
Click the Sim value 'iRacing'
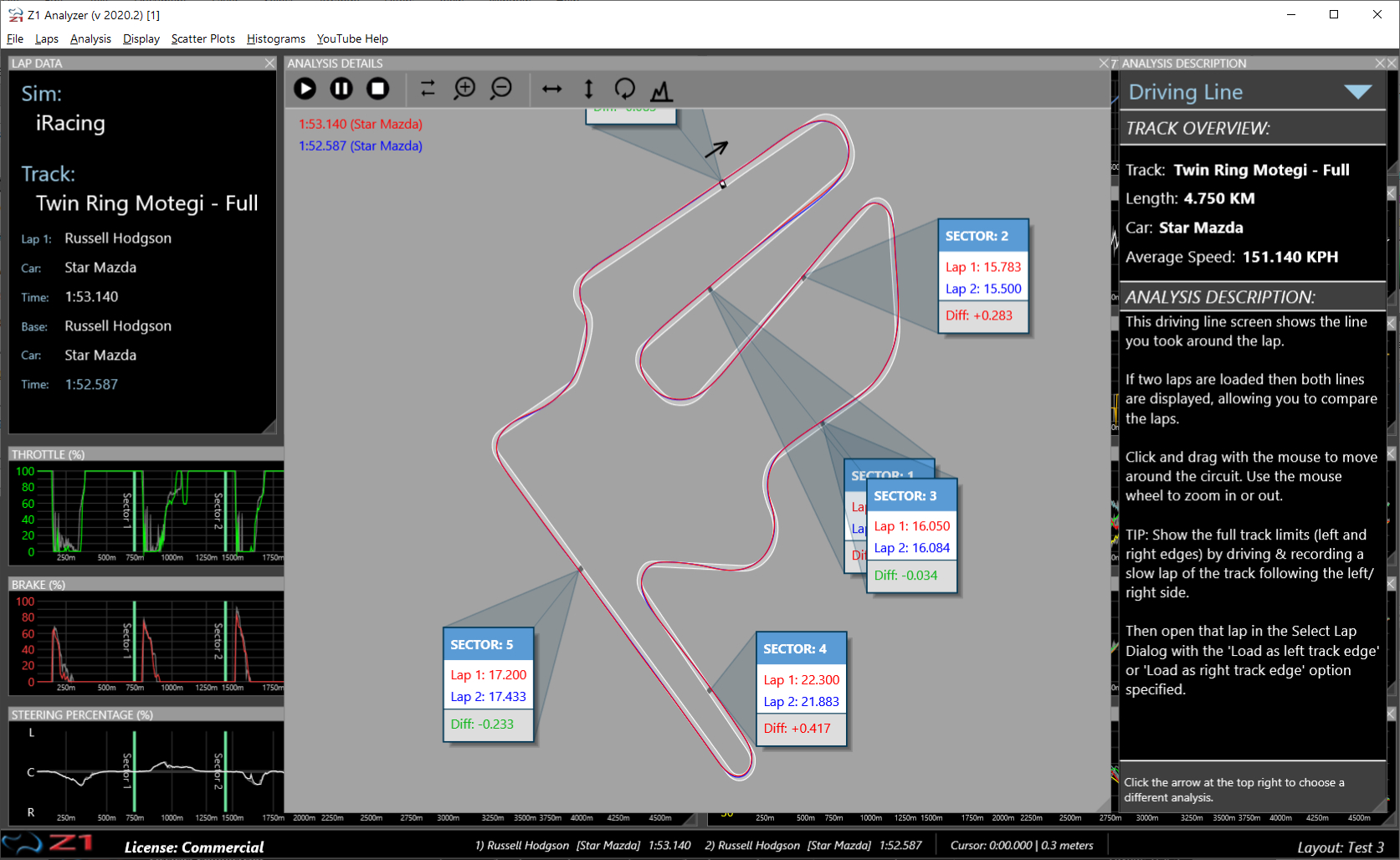point(70,123)
